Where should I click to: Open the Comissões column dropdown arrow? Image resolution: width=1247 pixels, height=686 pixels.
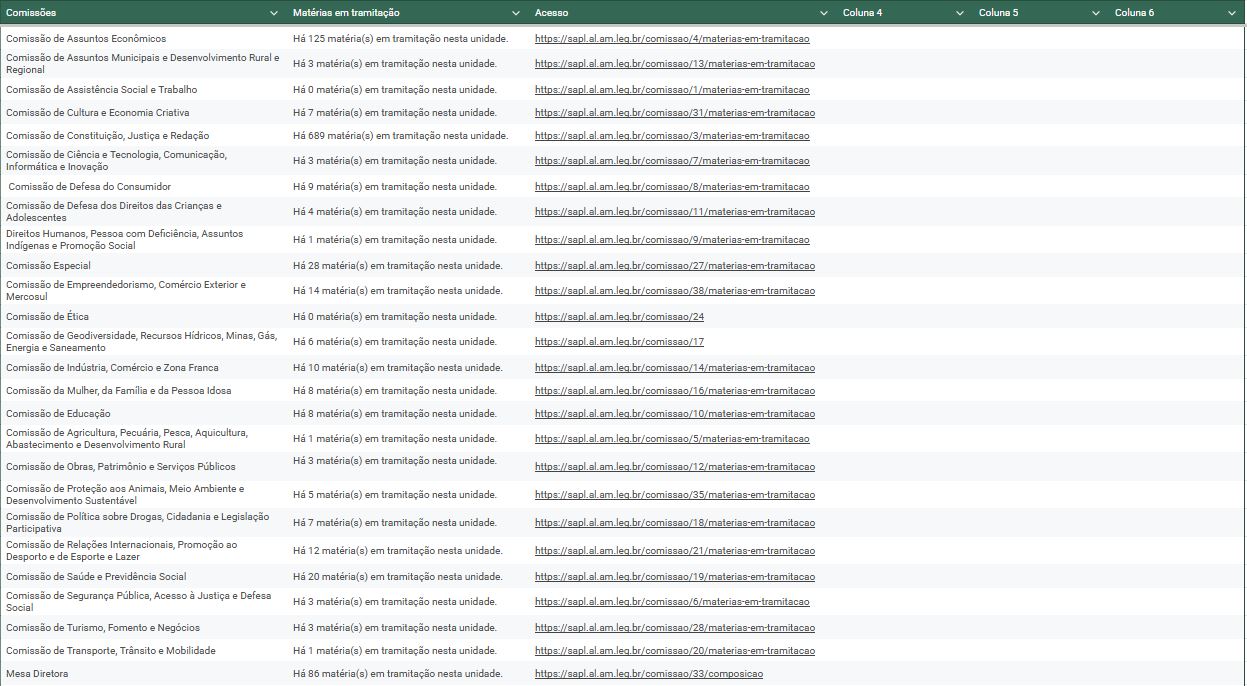(274, 13)
